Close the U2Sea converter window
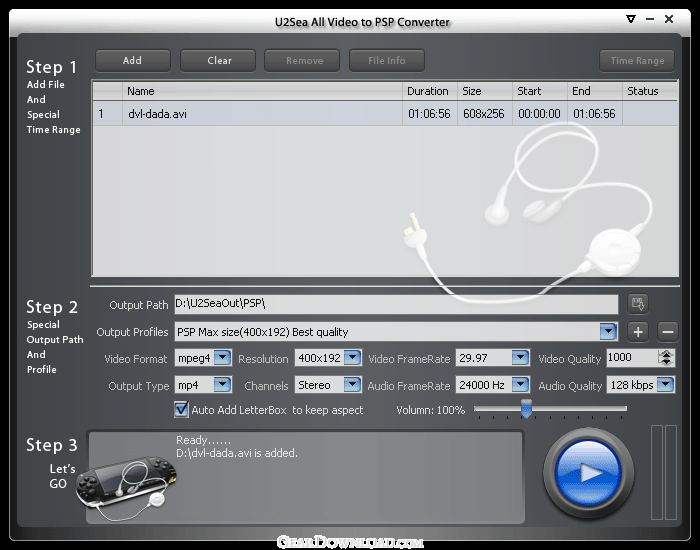700x550 pixels. coord(669,19)
